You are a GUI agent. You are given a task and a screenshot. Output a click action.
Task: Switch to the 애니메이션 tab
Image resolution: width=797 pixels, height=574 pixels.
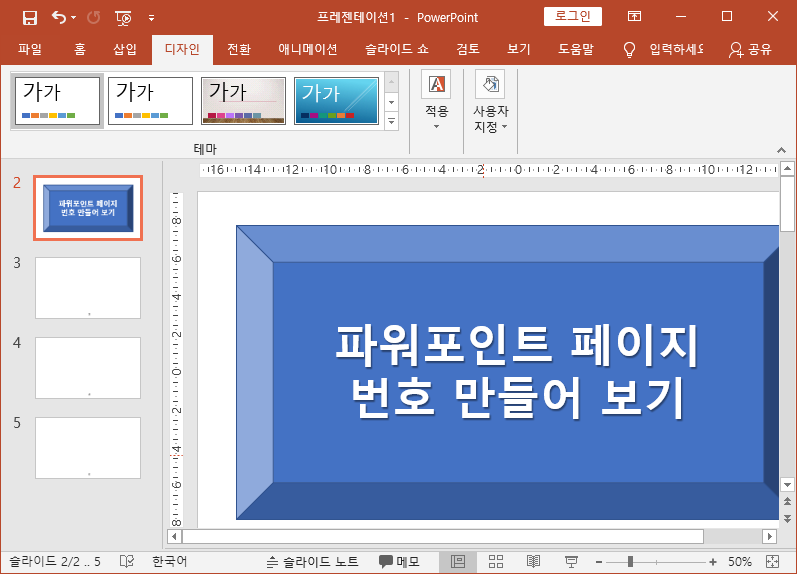pos(308,49)
